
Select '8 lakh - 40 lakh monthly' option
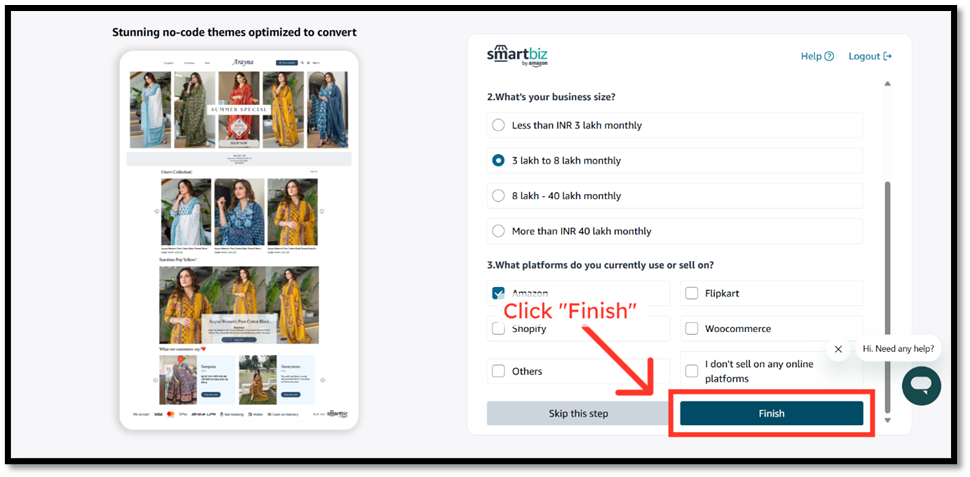tap(499, 196)
